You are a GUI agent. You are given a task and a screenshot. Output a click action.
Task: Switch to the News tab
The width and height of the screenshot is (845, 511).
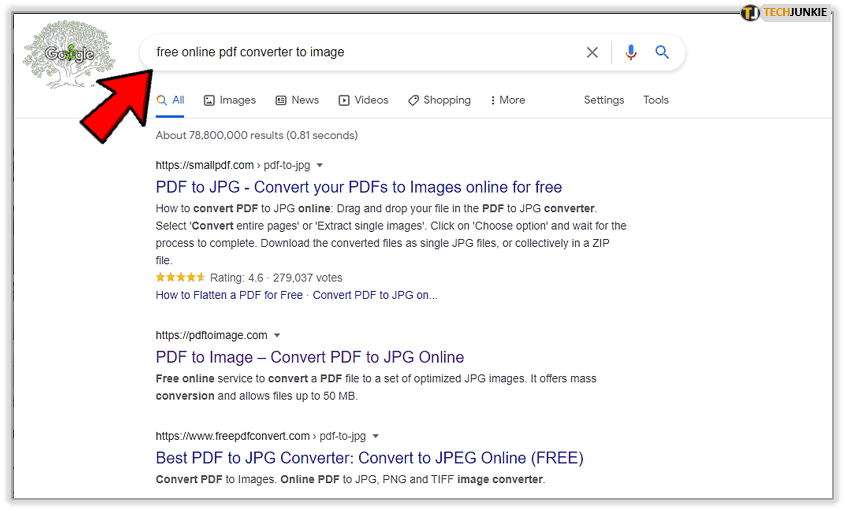pyautogui.click(x=297, y=100)
